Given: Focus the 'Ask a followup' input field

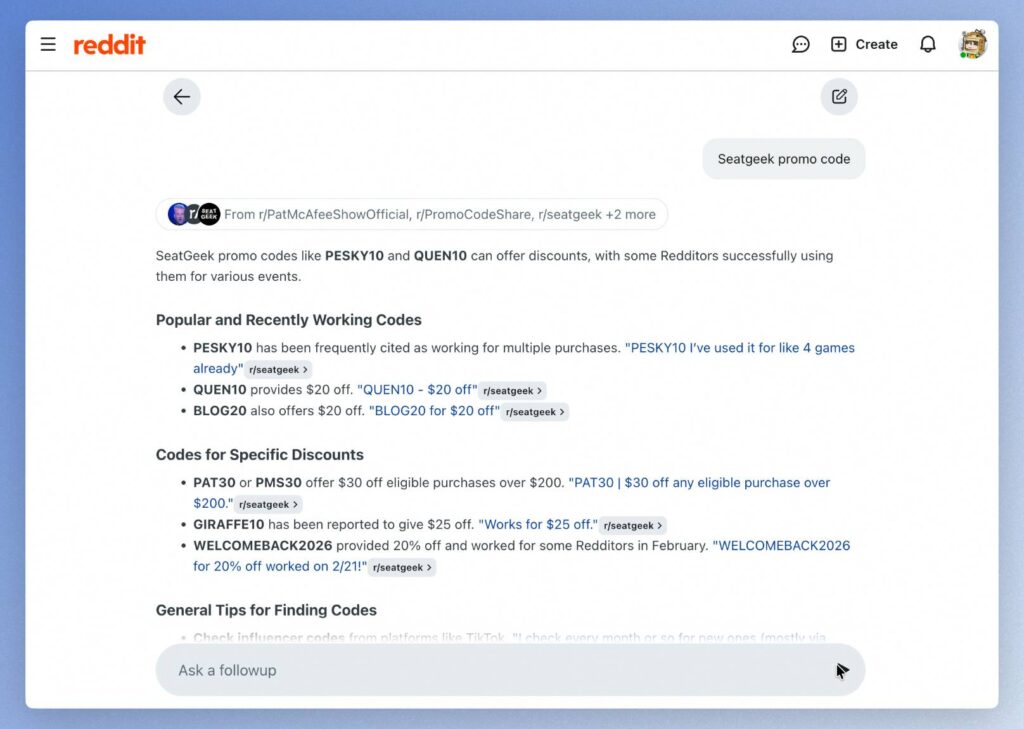Looking at the screenshot, I should point(510,670).
